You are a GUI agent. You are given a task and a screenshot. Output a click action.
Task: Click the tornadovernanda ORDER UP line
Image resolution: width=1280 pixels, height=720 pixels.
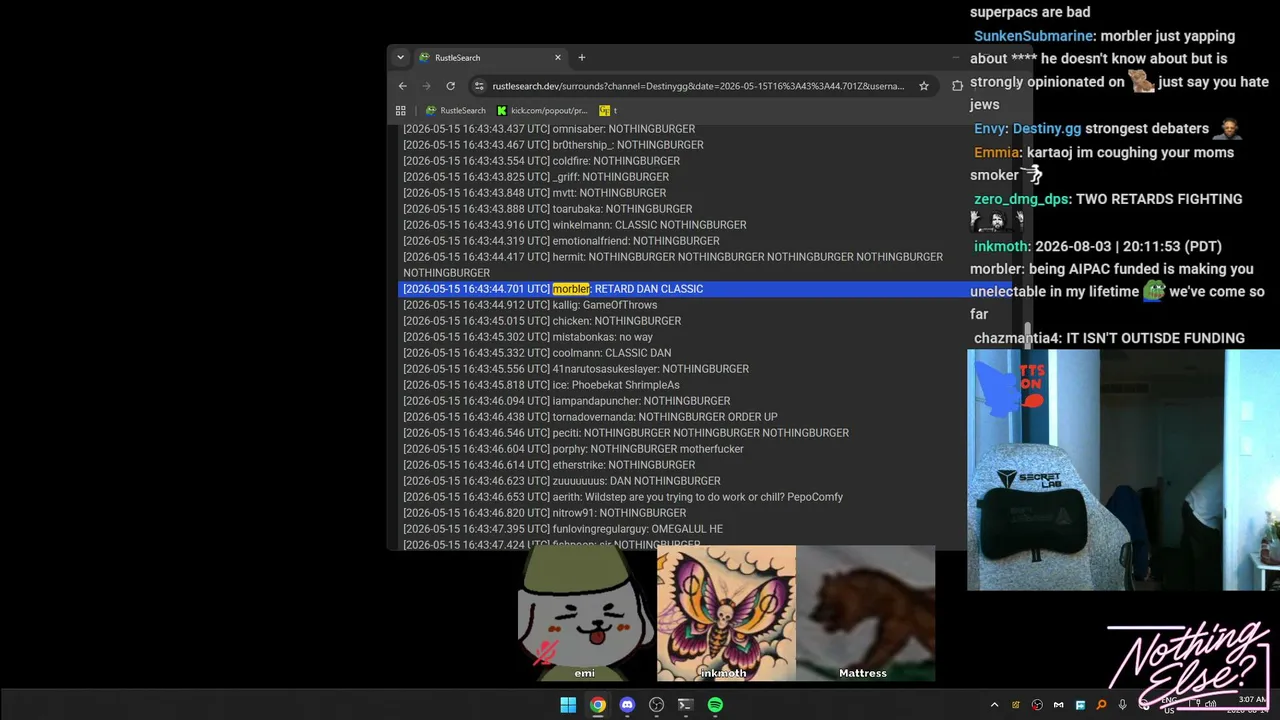[590, 417]
